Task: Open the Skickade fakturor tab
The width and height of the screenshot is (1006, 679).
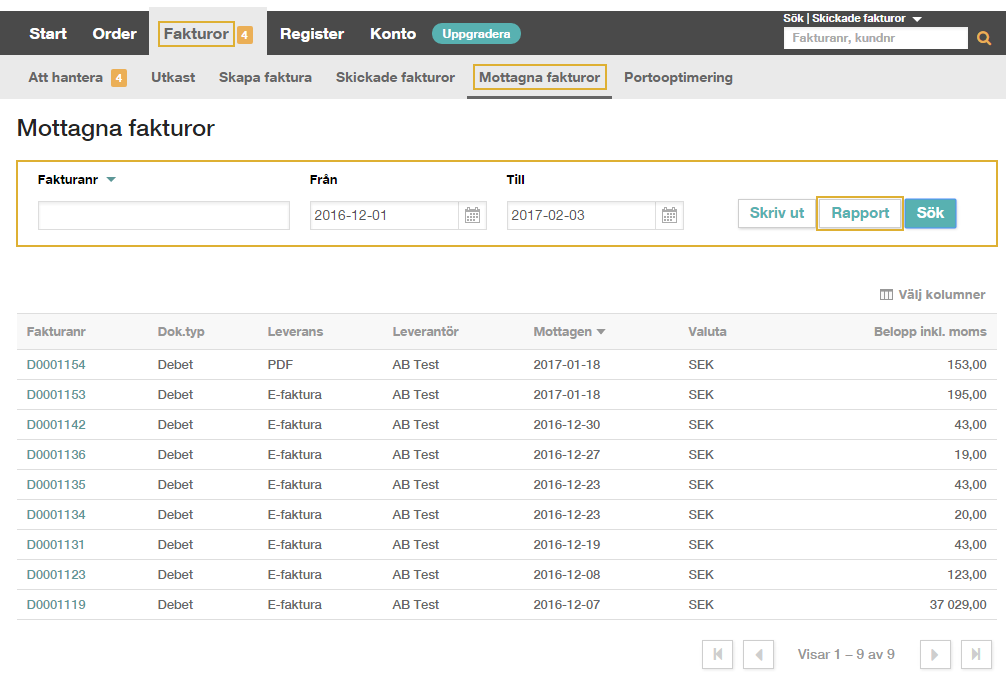Action: (395, 78)
